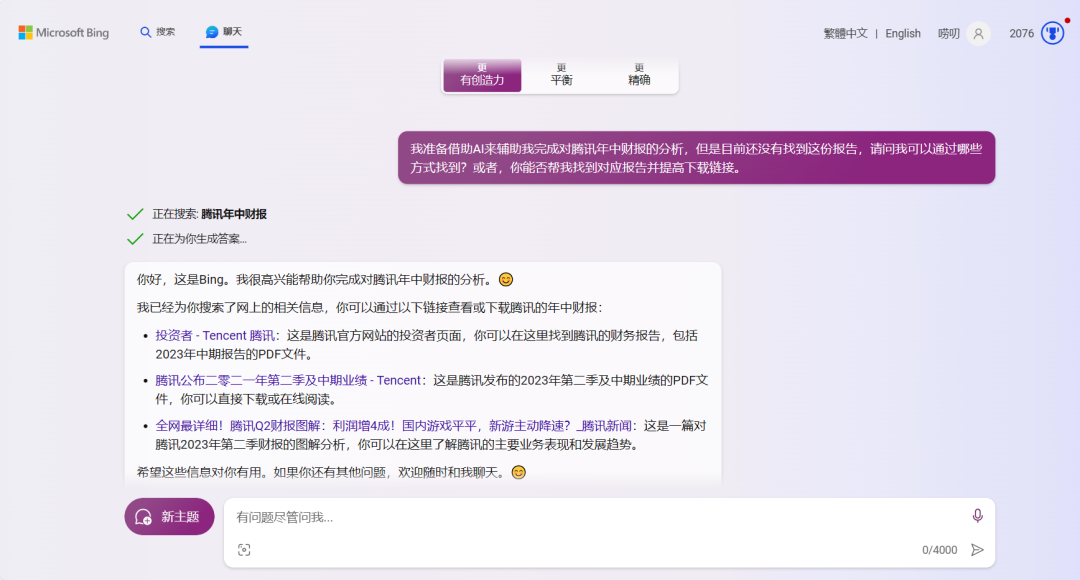Activate the microphone voice input icon
The height and width of the screenshot is (580, 1080).
point(977,515)
